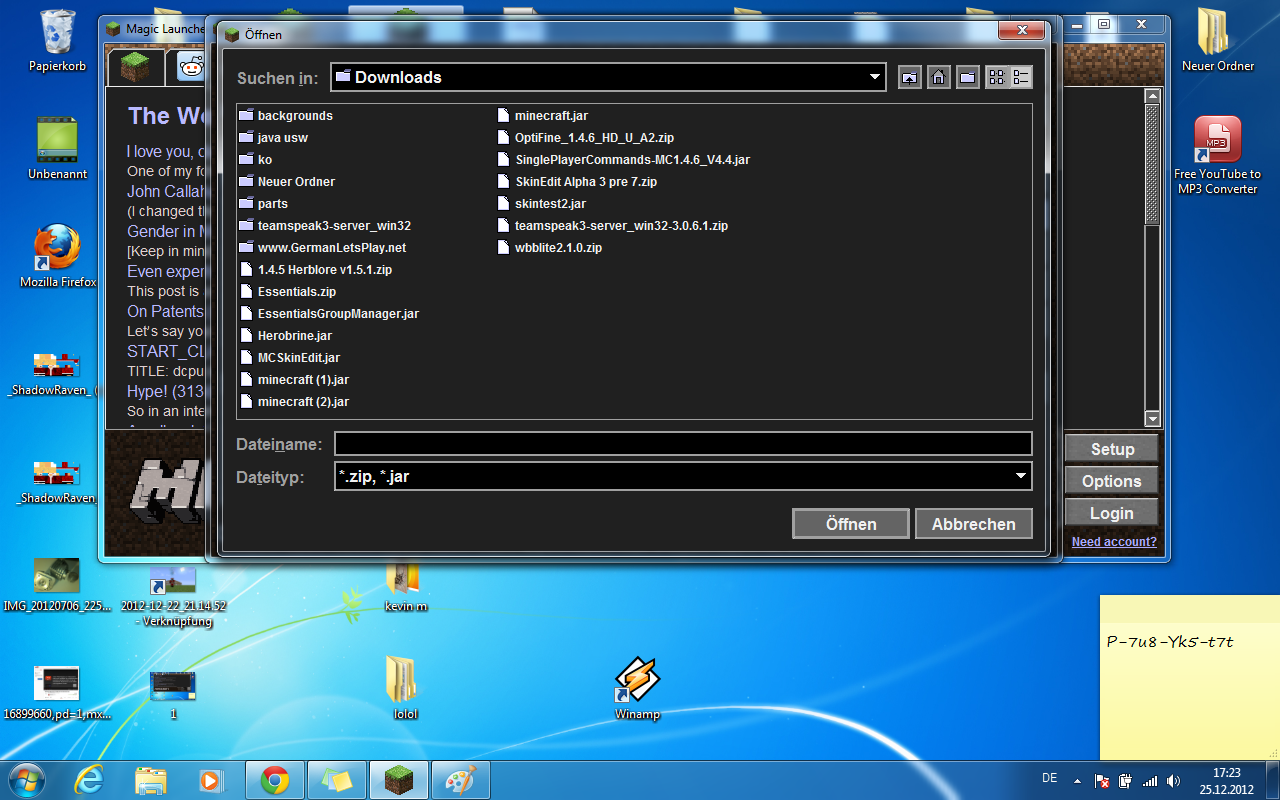Open Google Chrome from the taskbar

(275, 780)
